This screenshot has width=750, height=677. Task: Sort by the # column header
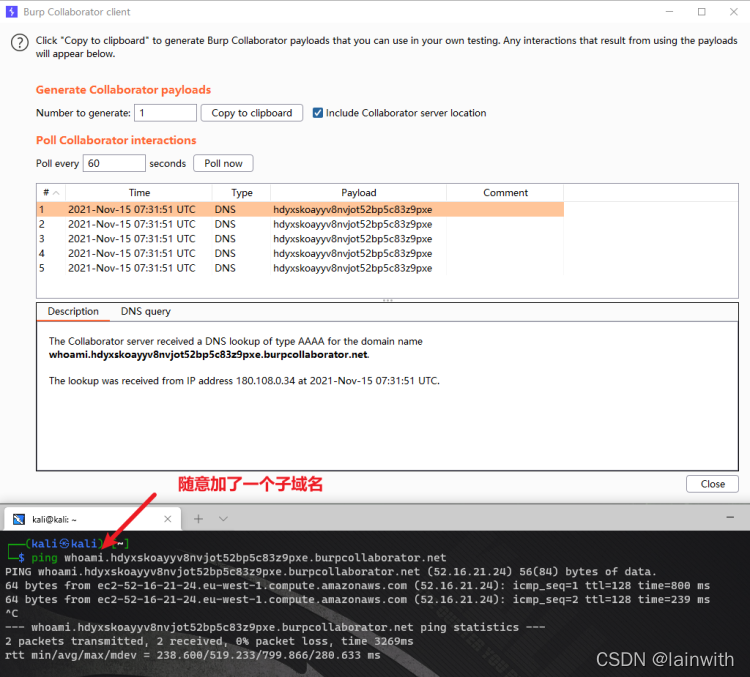tap(51, 193)
